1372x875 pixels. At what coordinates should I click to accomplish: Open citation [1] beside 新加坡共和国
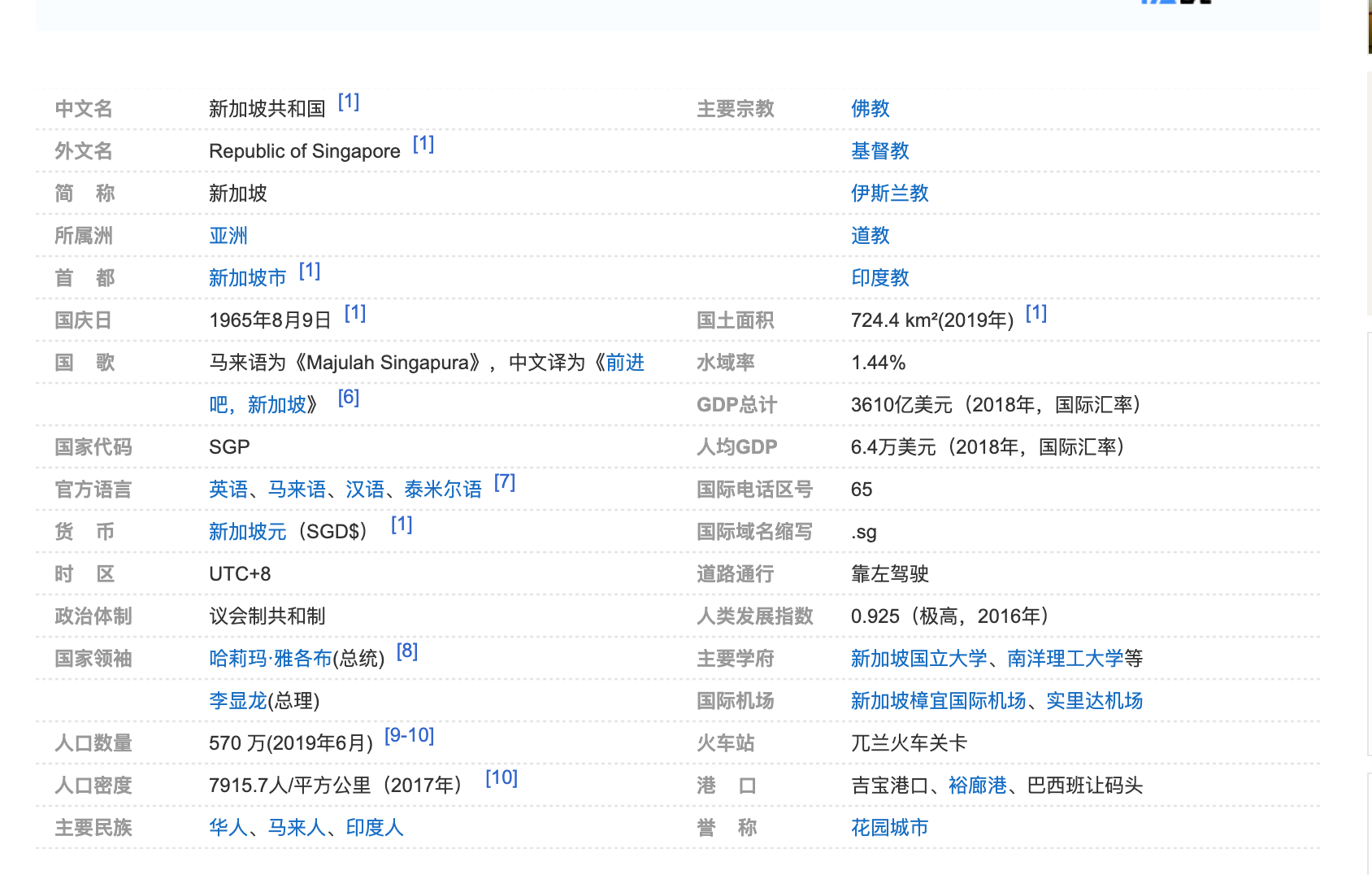coord(349,102)
